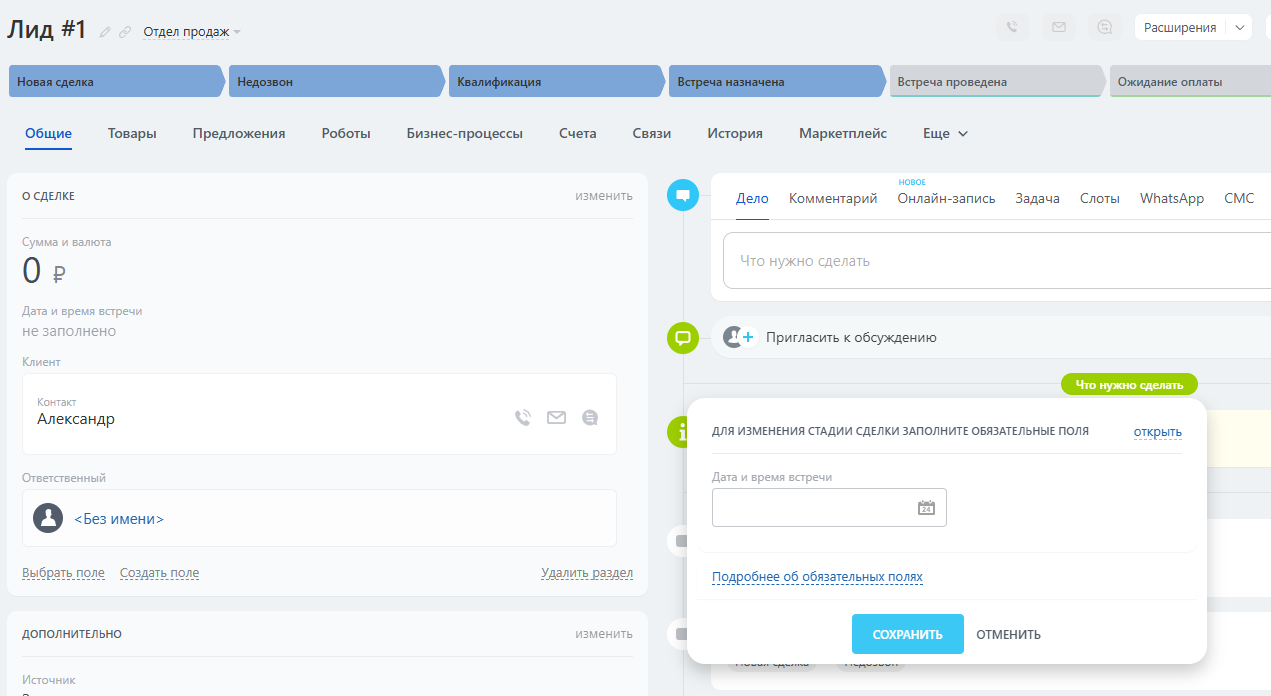This screenshot has width=1271, height=696.
Task: Click the Отменить button
Action: coord(1009,634)
